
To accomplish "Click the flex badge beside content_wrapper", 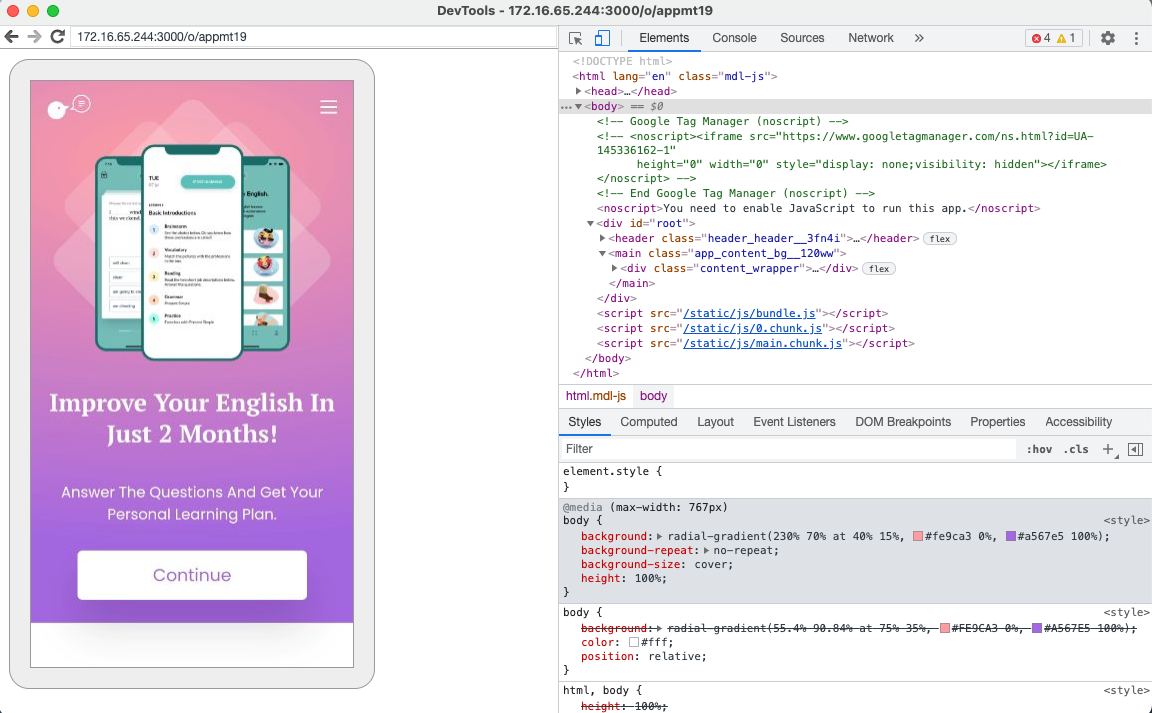I will 879,269.
